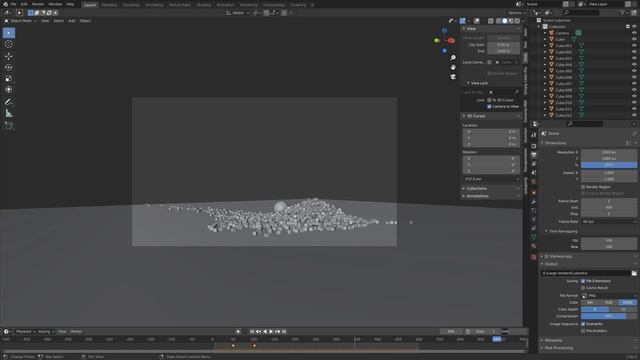Open the viewport Add menu
Screen dimensions: 640x360
pos(71,20)
